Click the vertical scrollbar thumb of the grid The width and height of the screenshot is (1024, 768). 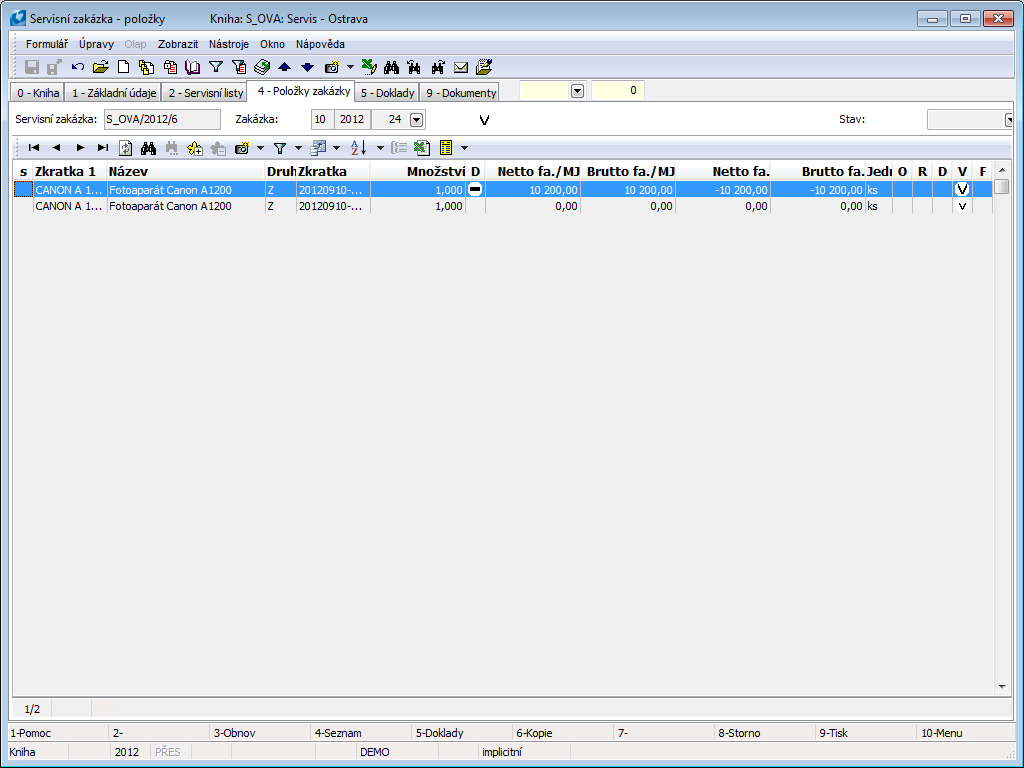tap(1001, 187)
